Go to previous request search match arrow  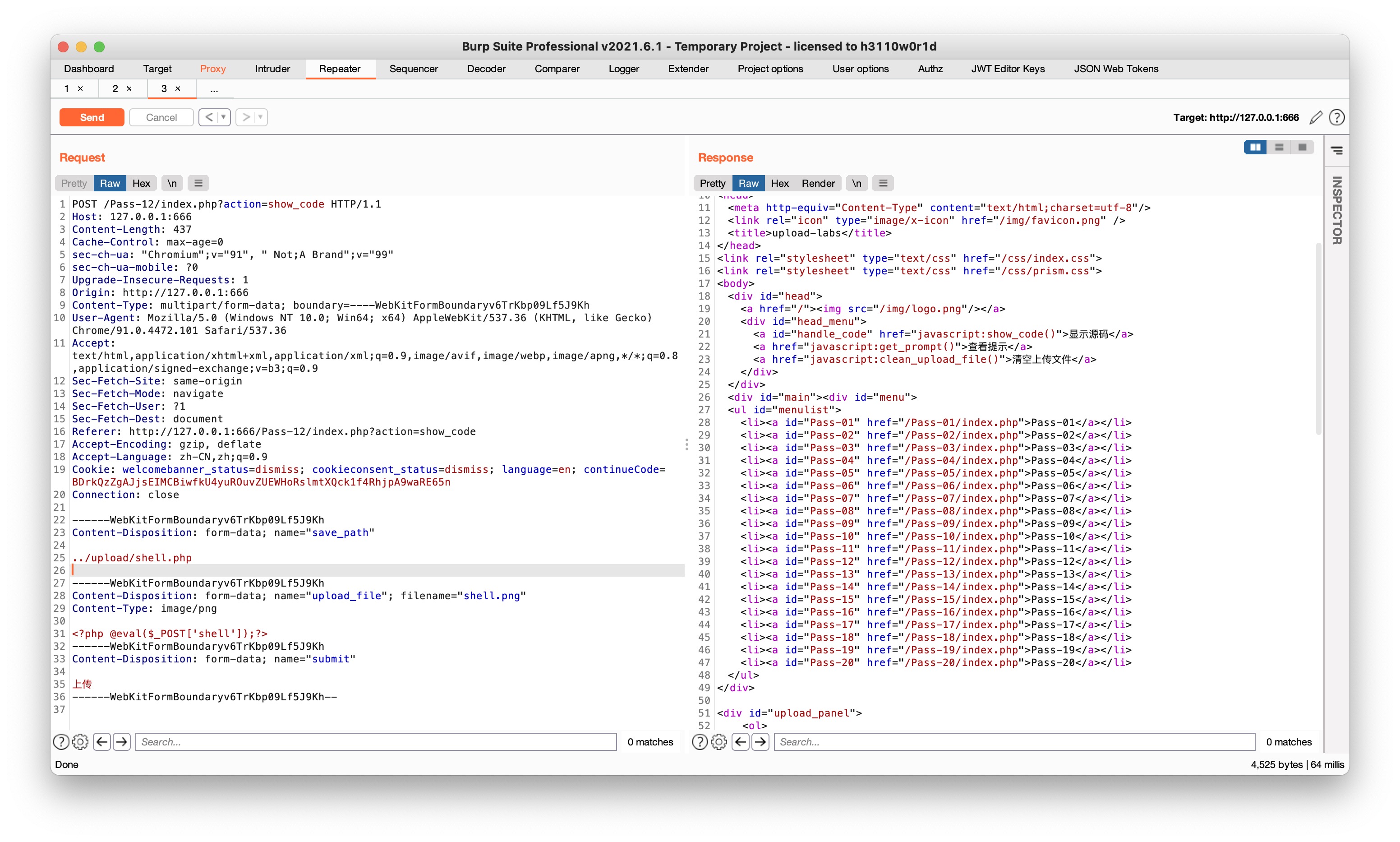pyautogui.click(x=102, y=741)
